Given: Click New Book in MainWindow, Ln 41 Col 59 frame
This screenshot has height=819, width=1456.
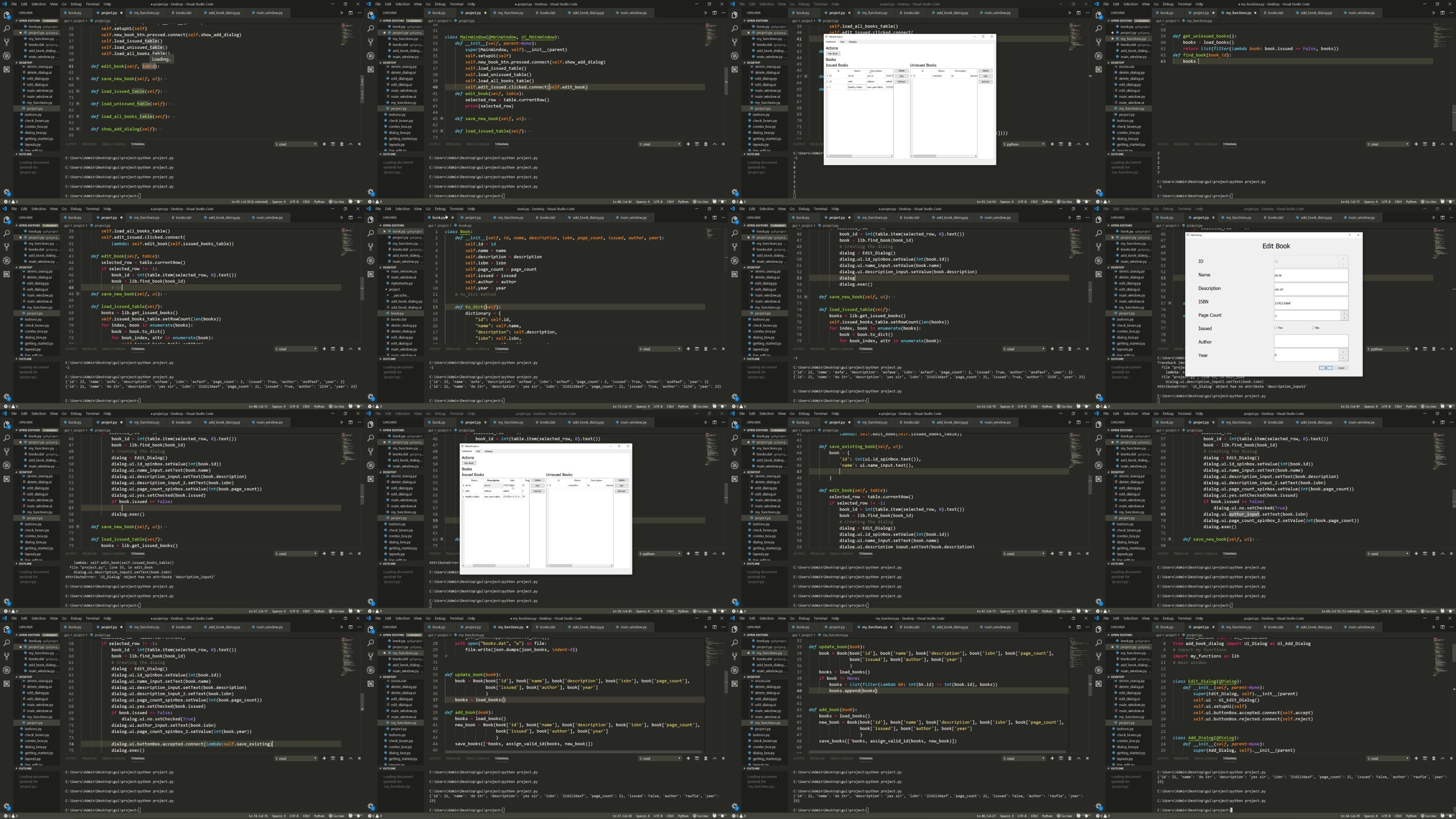Looking at the screenshot, I should click(833, 54).
